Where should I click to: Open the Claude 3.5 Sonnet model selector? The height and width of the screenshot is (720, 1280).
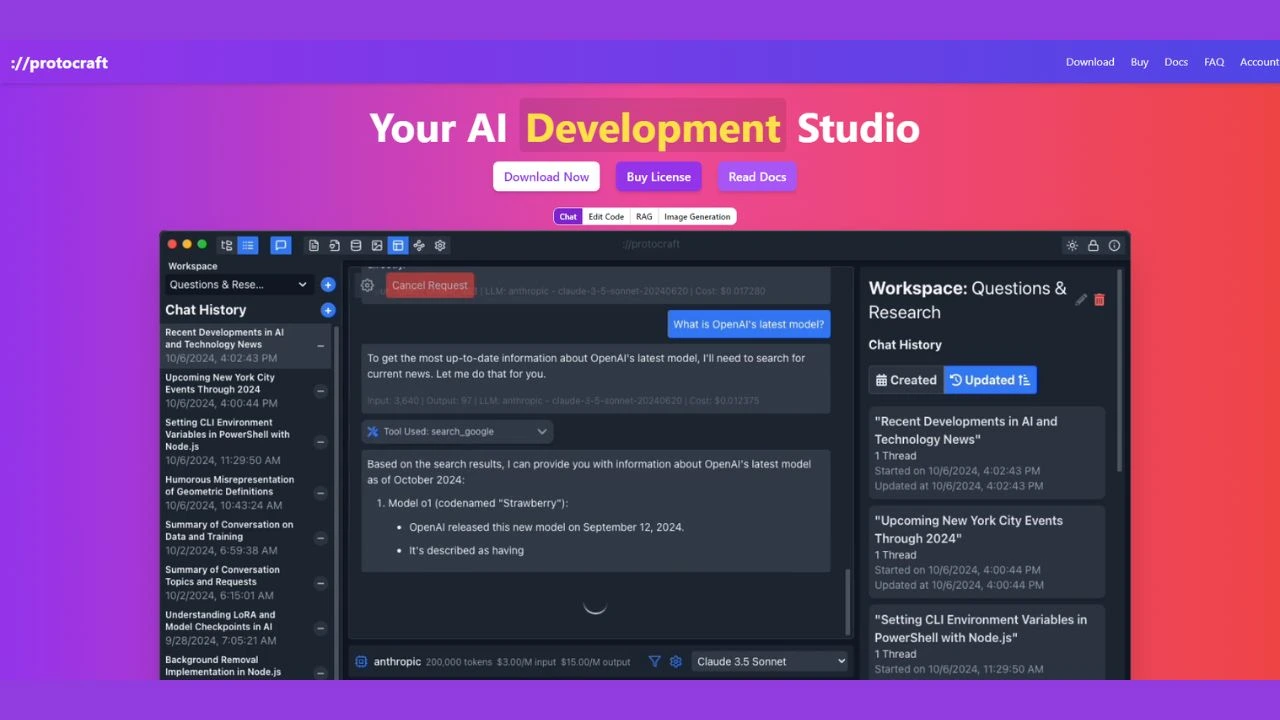(x=768, y=661)
